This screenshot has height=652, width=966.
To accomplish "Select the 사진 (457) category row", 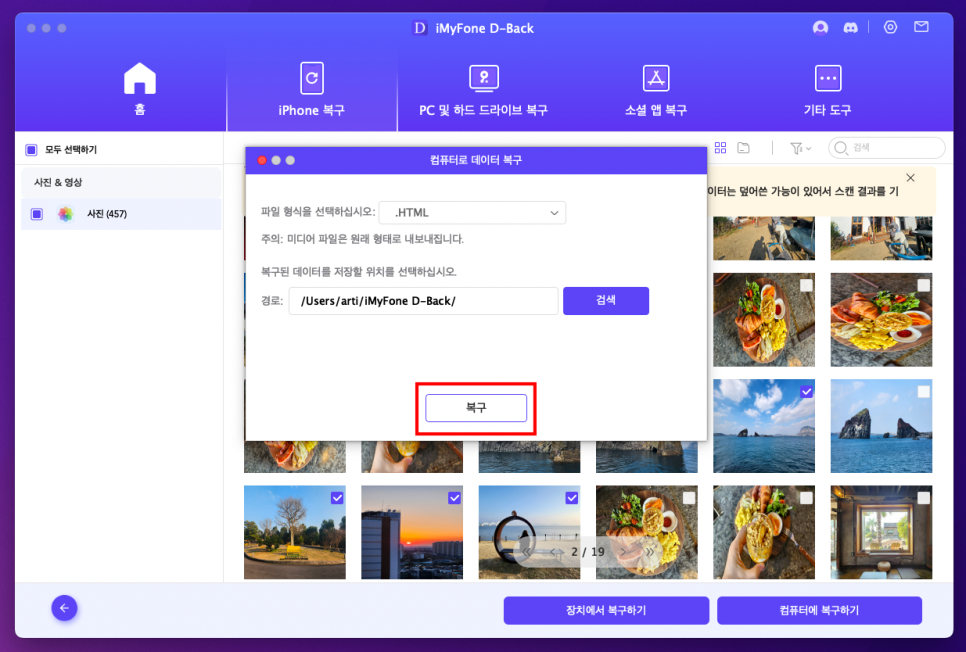I will click(x=121, y=214).
